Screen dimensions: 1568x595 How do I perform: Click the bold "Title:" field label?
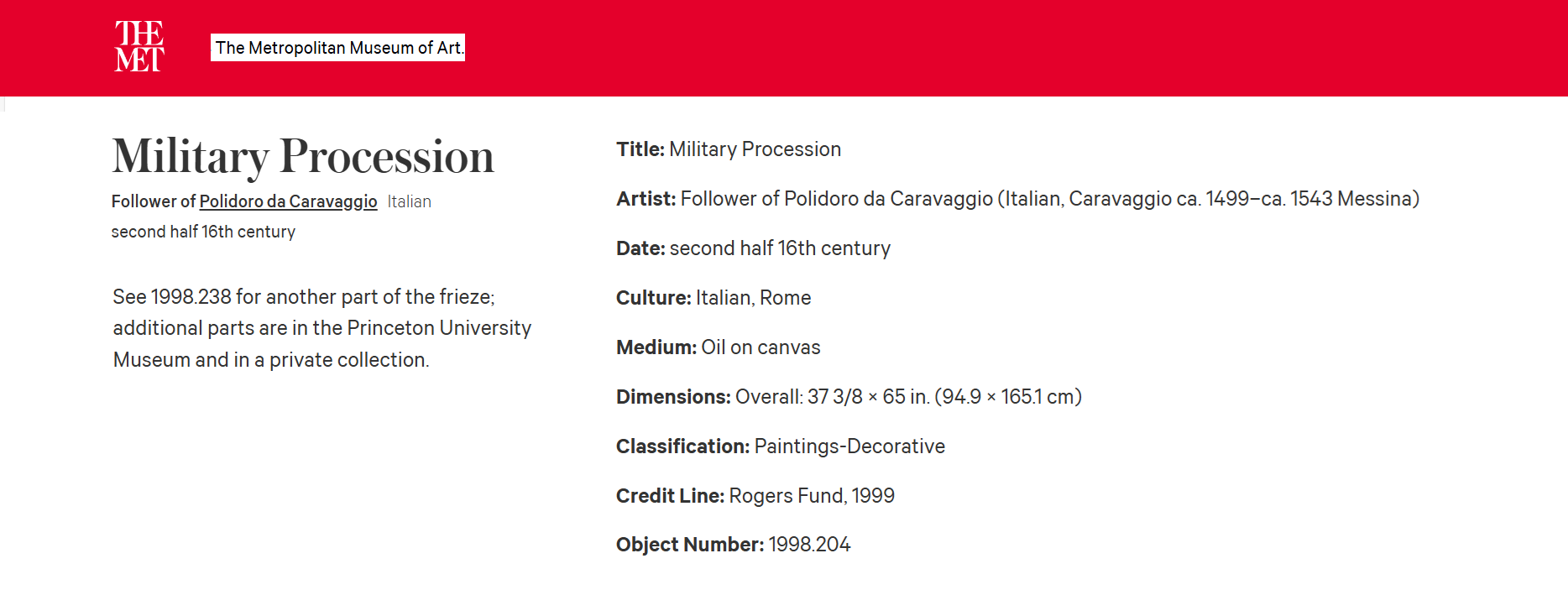(640, 149)
